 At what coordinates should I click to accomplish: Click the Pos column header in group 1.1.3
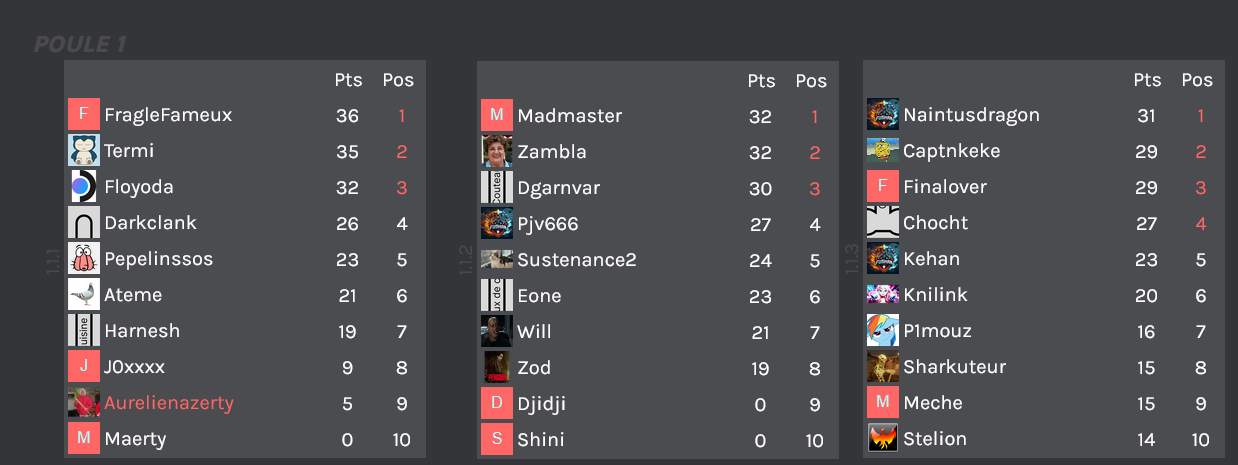click(1197, 80)
